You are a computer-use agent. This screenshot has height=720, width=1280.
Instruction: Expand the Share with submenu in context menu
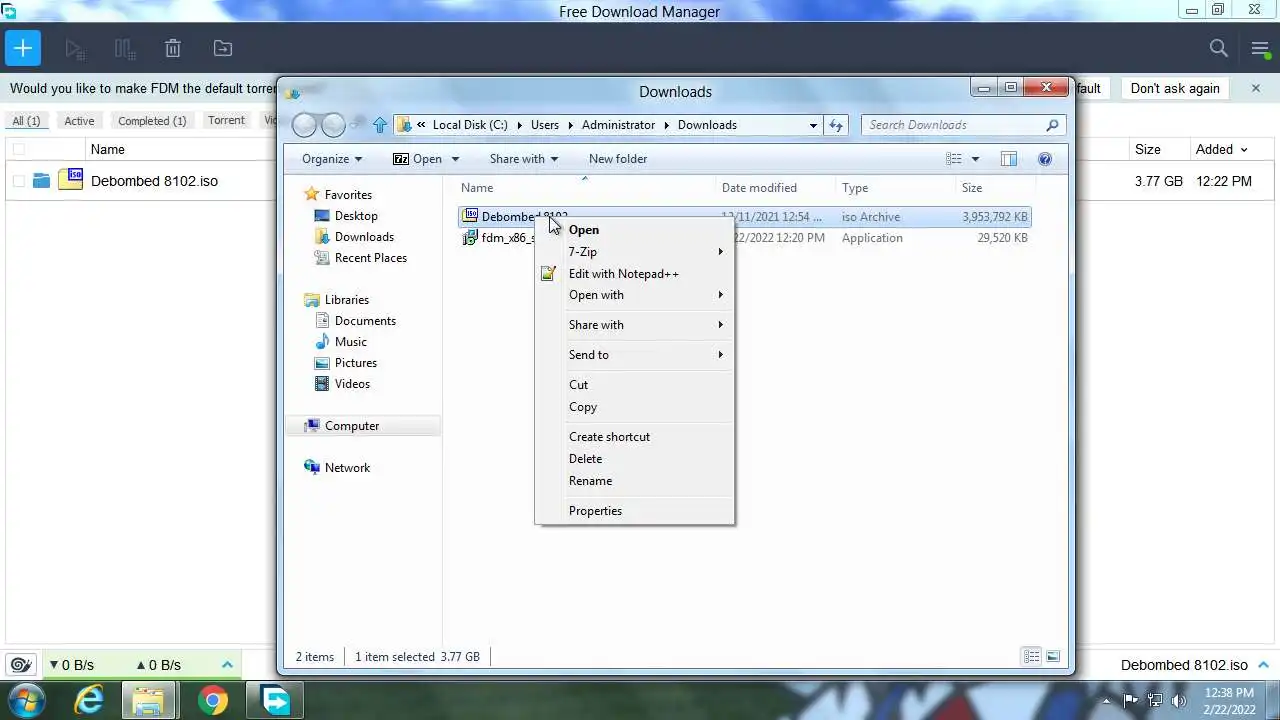point(634,325)
